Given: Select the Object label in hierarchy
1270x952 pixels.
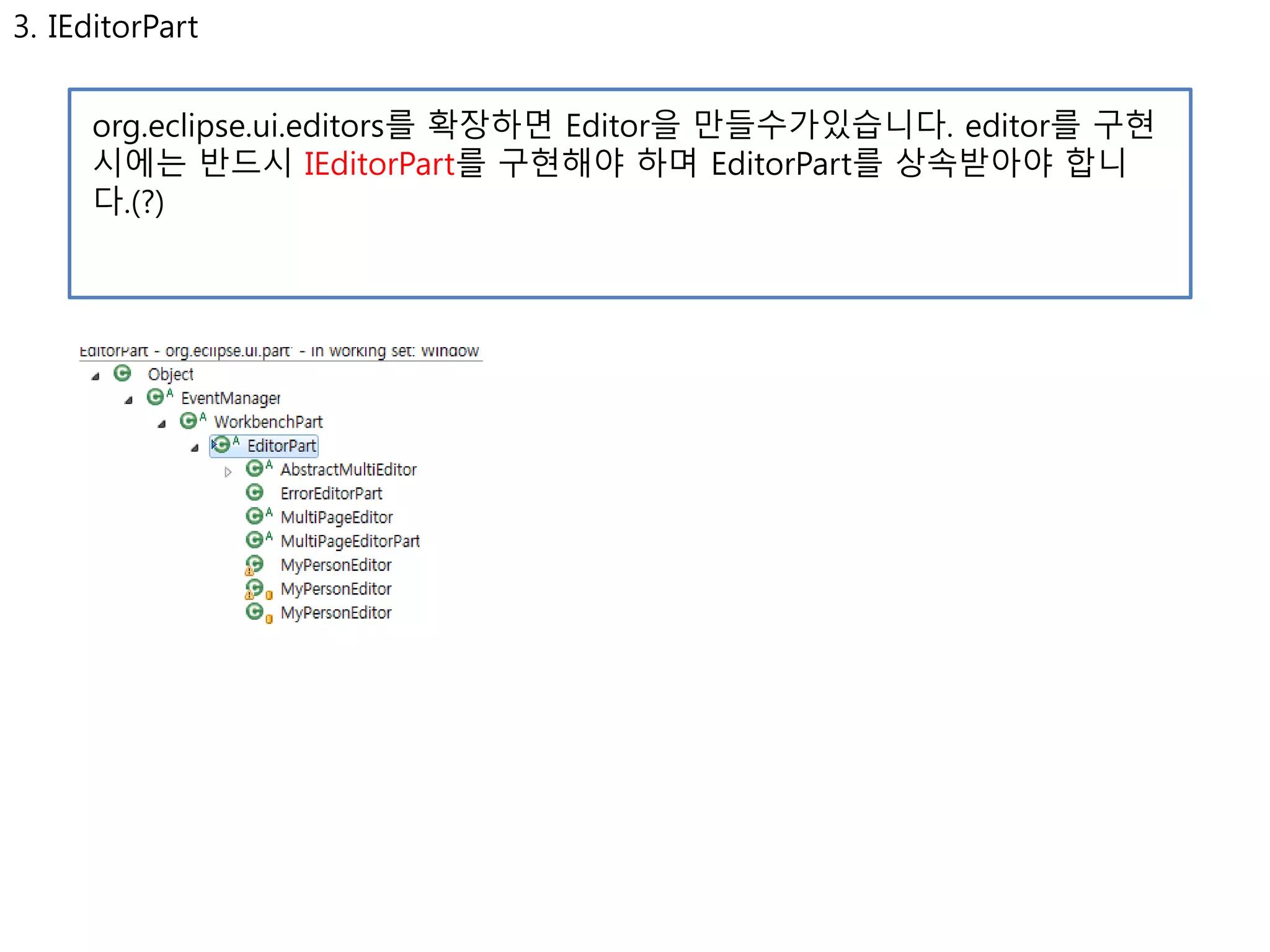Looking at the screenshot, I should [171, 374].
